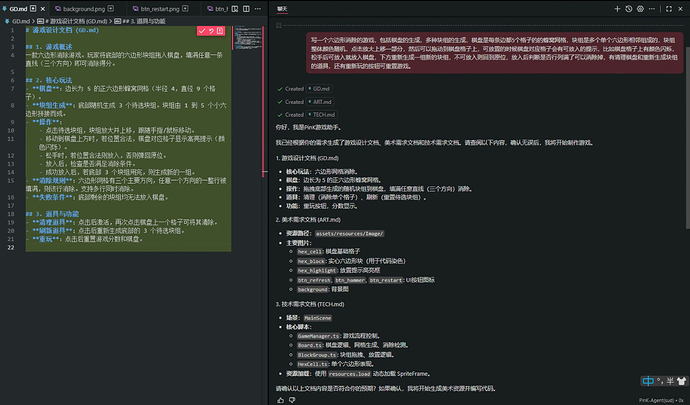Viewport: 690px width, 405px height.
Task: Switch IME Chinese mode indicator 中
Action: pyautogui.click(x=648, y=381)
